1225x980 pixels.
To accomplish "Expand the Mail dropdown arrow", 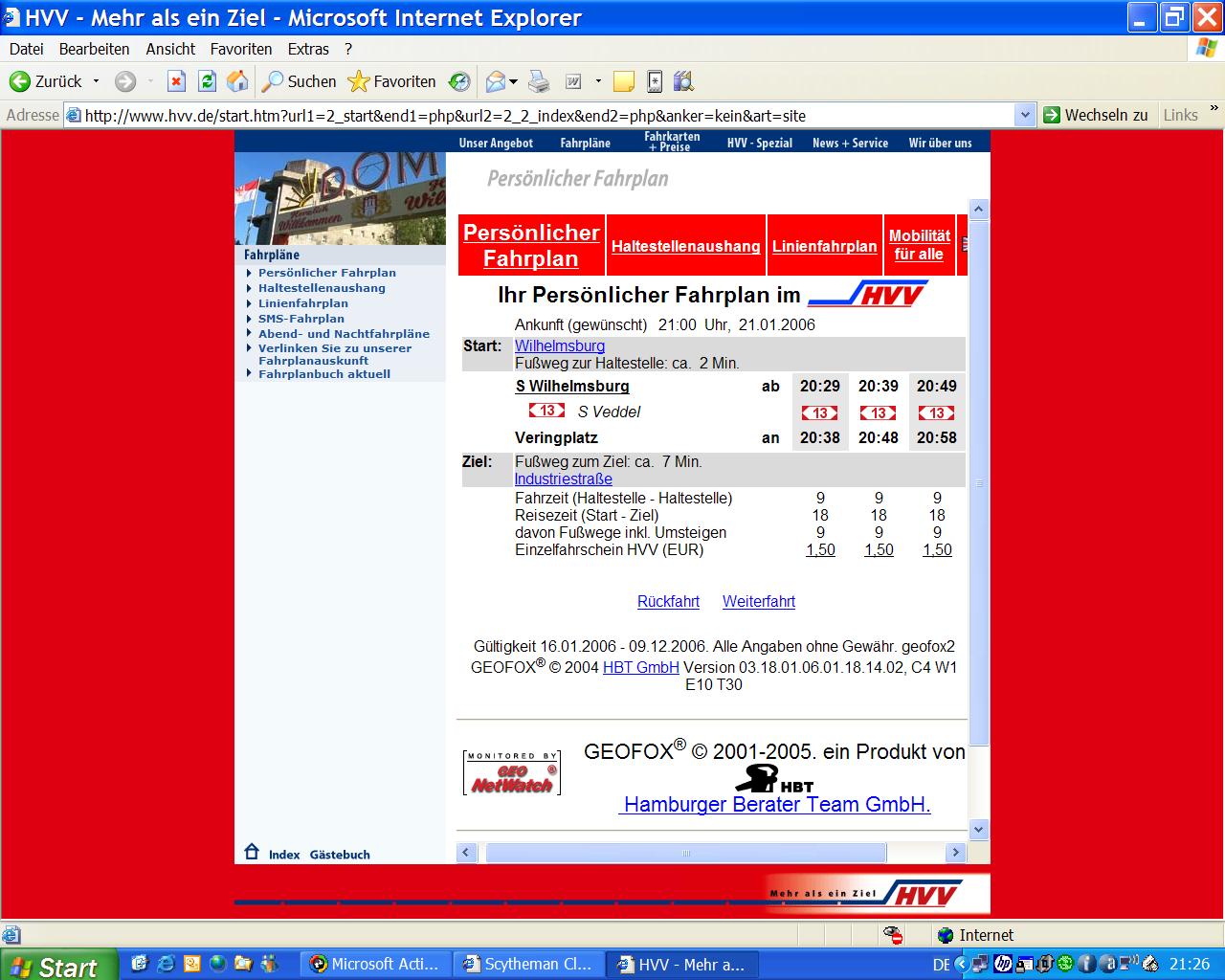I will tap(514, 81).
